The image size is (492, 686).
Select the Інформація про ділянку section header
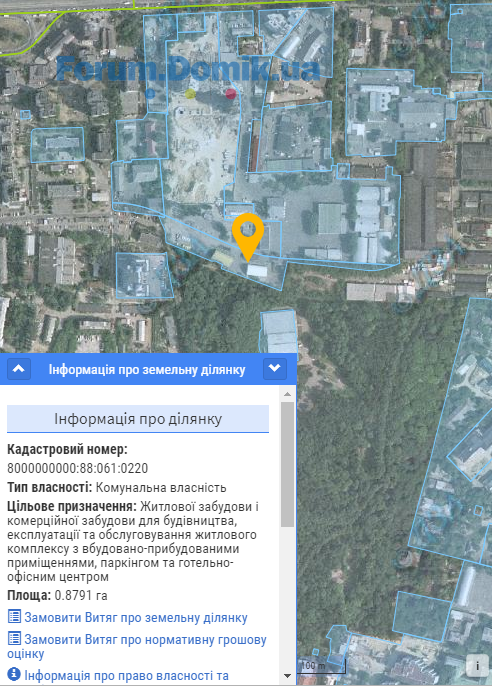138,419
